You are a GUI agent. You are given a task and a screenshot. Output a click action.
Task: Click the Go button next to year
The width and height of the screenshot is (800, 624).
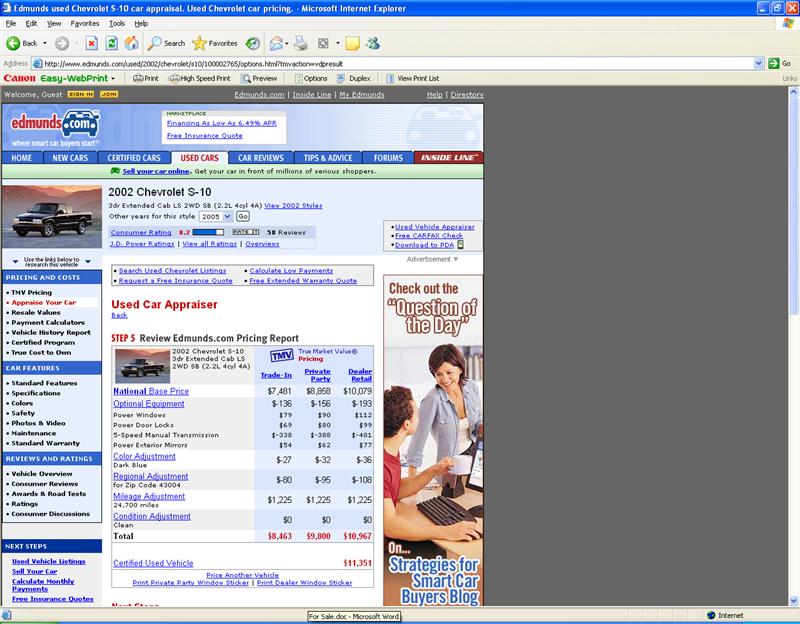pos(243,216)
